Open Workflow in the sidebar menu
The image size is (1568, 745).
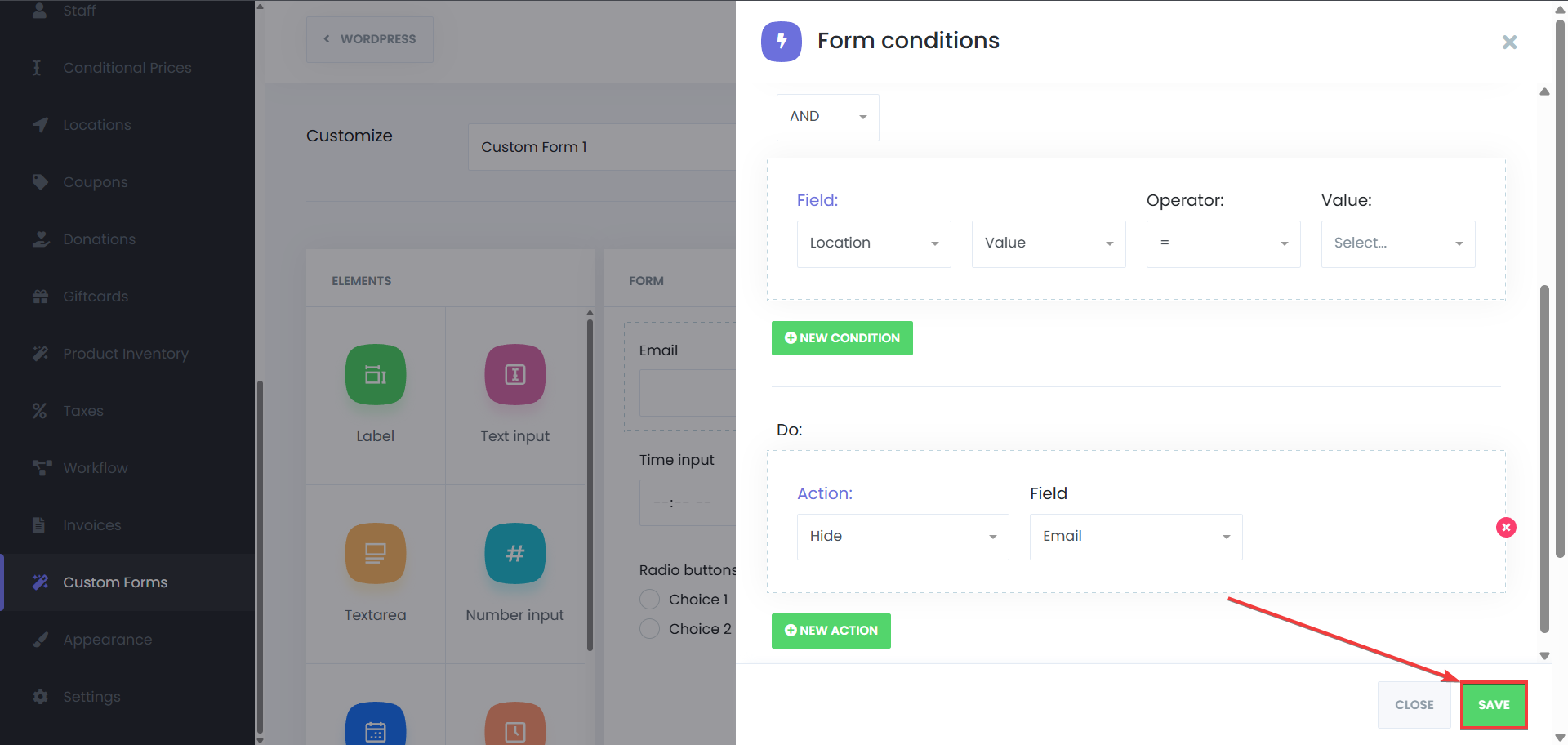click(96, 468)
